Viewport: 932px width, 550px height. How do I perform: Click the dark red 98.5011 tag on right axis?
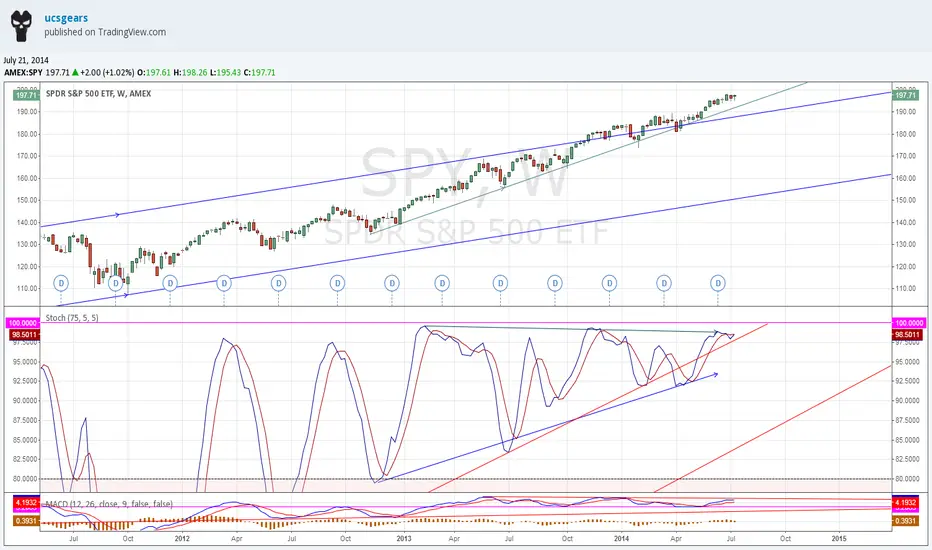click(907, 335)
